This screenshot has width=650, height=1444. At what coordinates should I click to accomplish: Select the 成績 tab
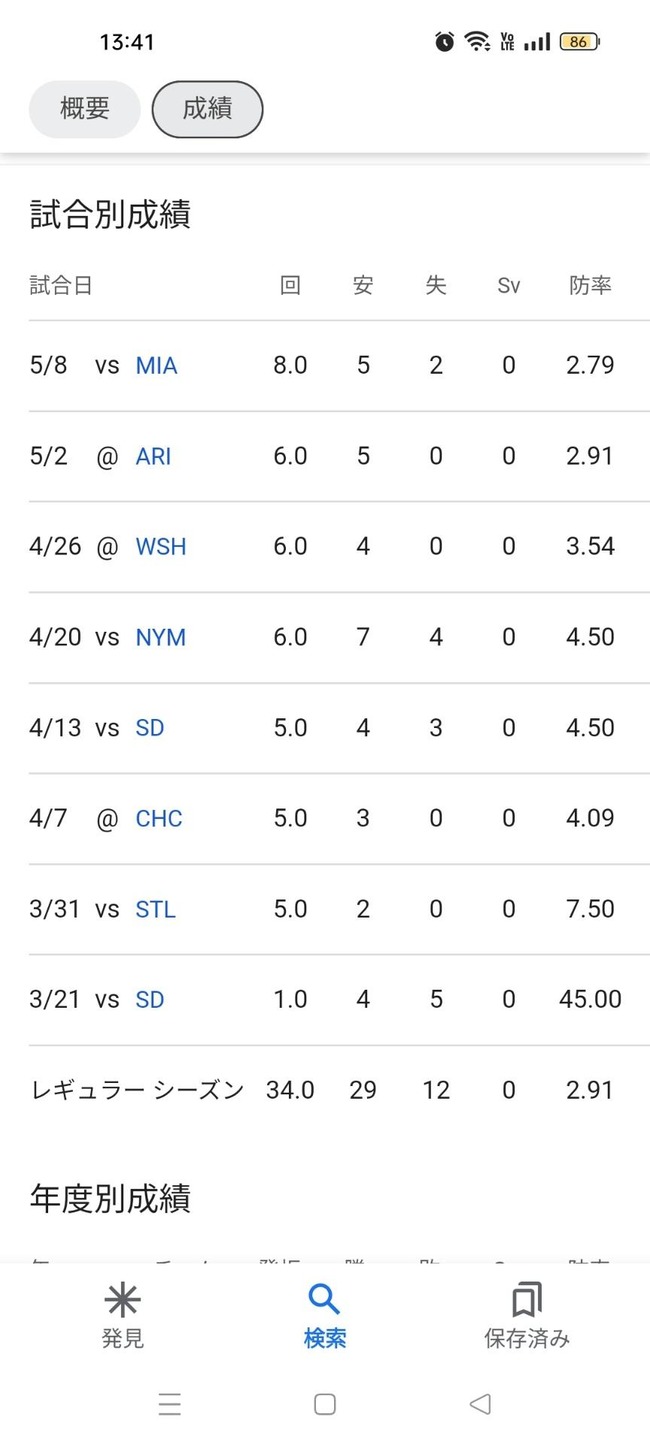(207, 109)
